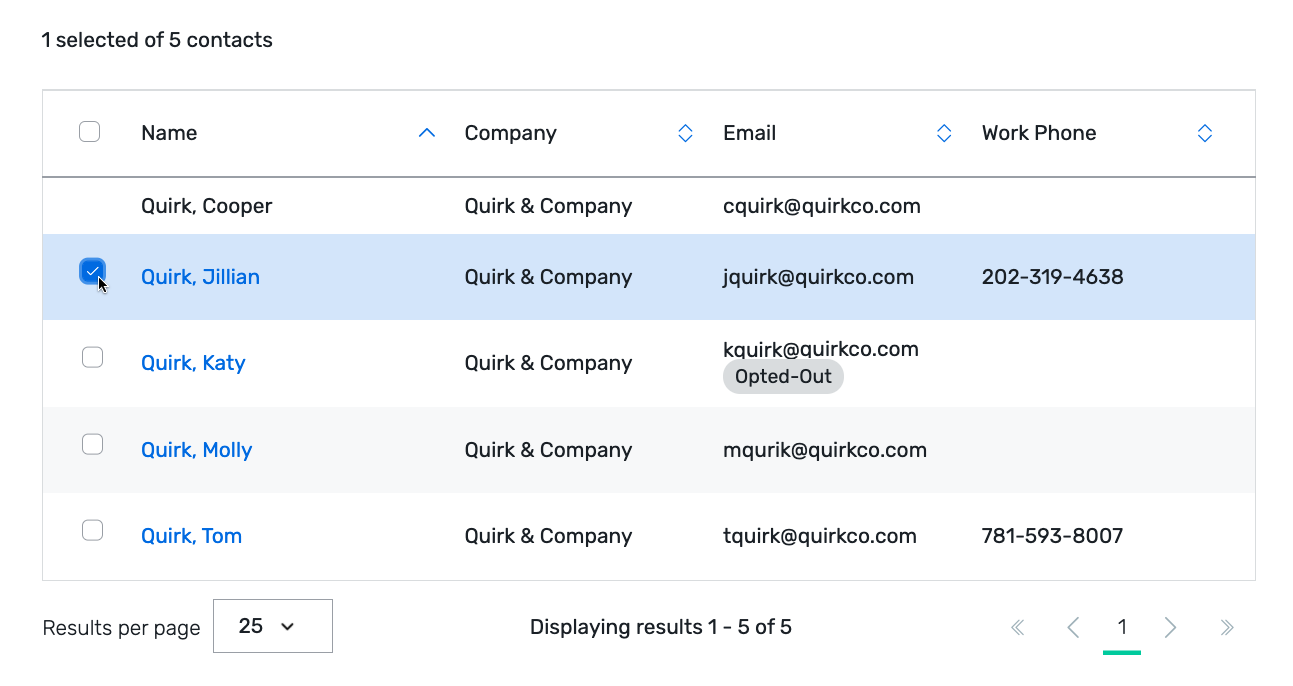Jump to the last page of results
The width and height of the screenshot is (1293, 686).
[x=1227, y=627]
